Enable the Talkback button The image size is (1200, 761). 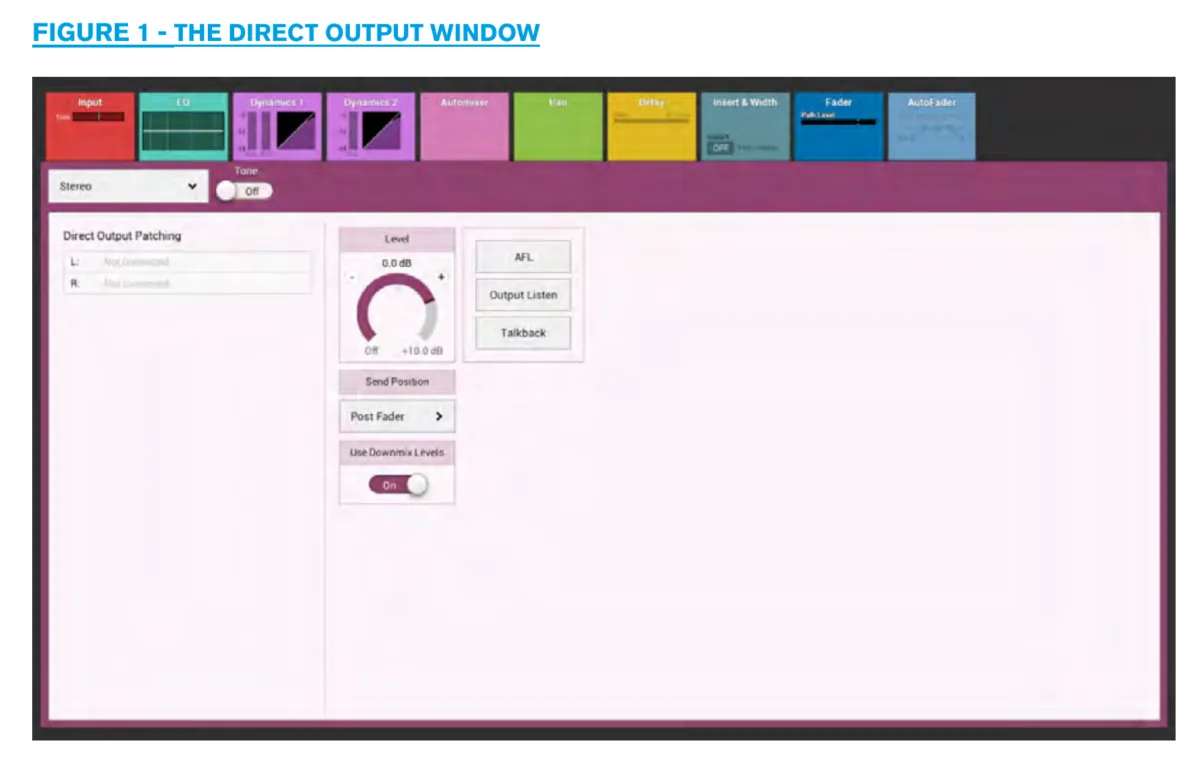click(523, 333)
